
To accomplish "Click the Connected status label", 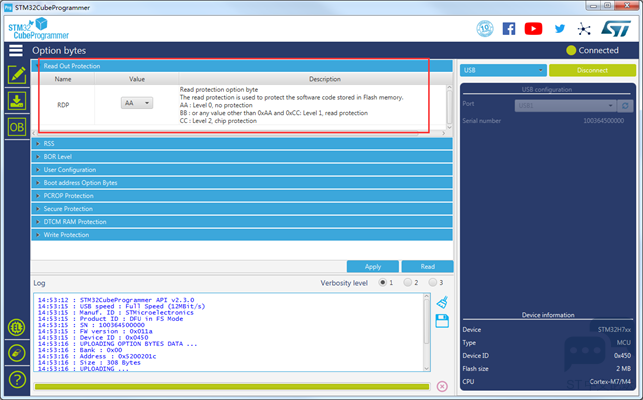I will pyautogui.click(x=598, y=50).
